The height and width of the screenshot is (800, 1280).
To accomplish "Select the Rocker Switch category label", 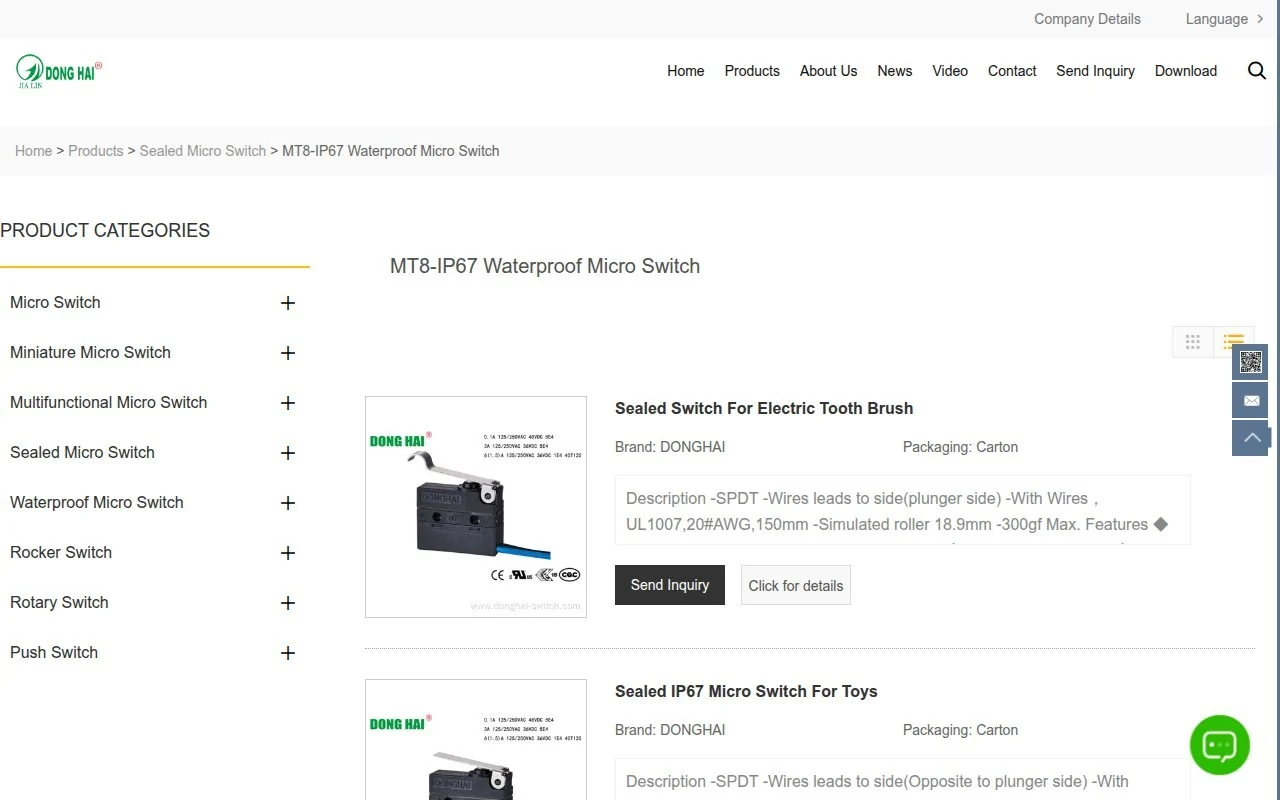I will pos(61,552).
